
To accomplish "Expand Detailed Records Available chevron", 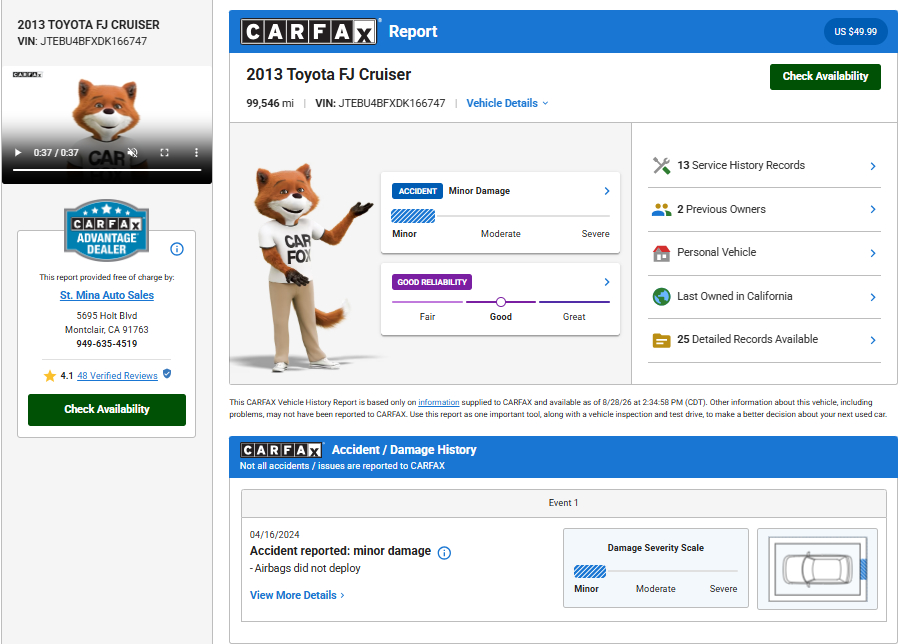I will coord(872,340).
